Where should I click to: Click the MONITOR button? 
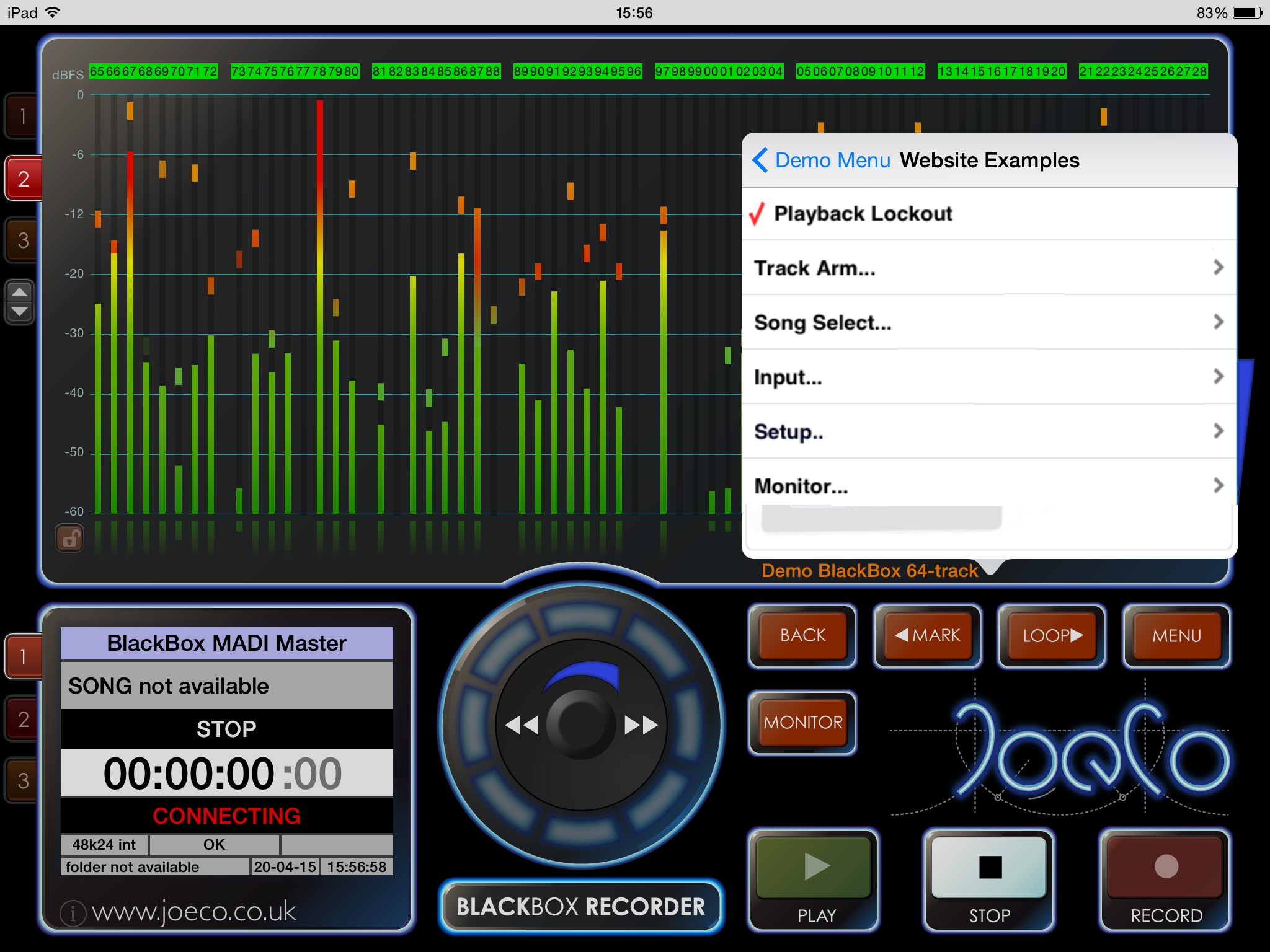[x=802, y=723]
